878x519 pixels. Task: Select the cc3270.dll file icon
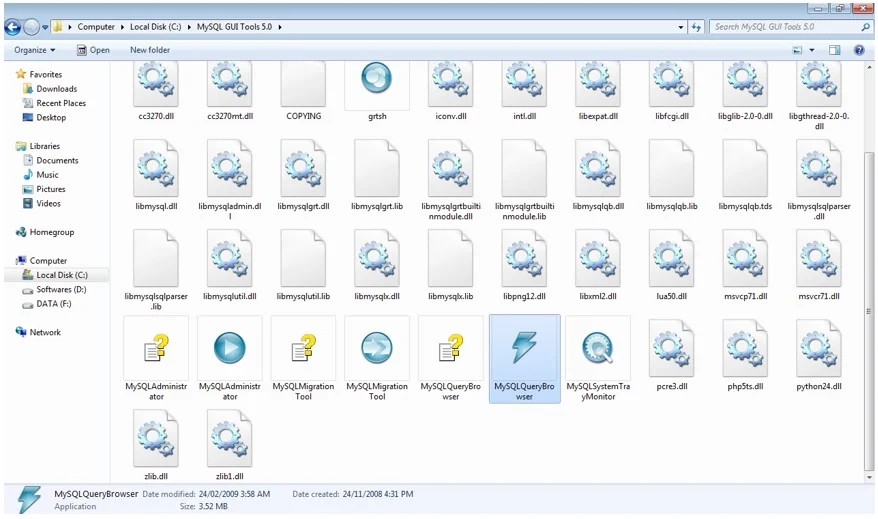tap(156, 84)
